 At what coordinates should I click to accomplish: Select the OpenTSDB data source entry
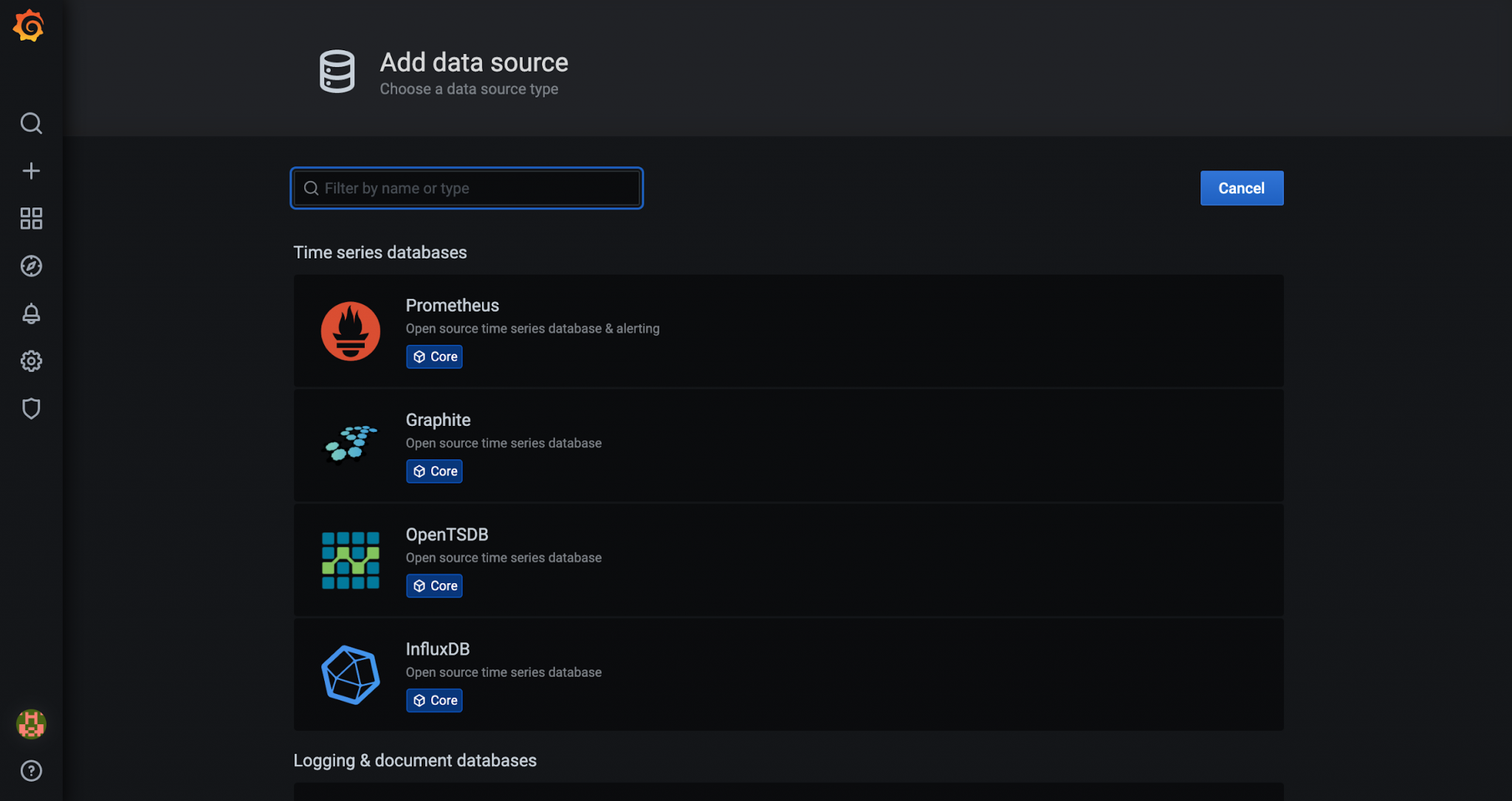(x=788, y=559)
